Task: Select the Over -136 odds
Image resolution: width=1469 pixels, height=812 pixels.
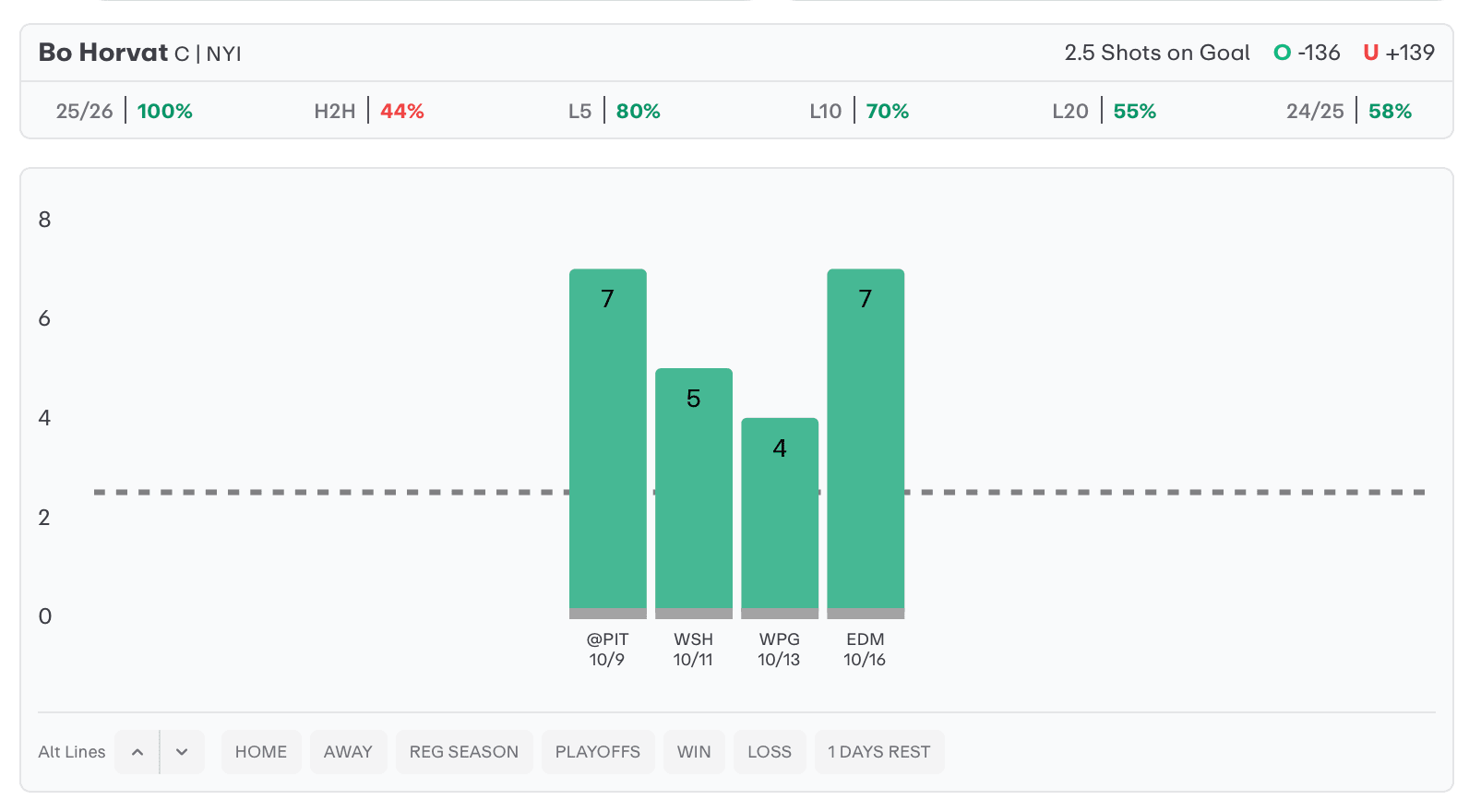Action: [1307, 53]
